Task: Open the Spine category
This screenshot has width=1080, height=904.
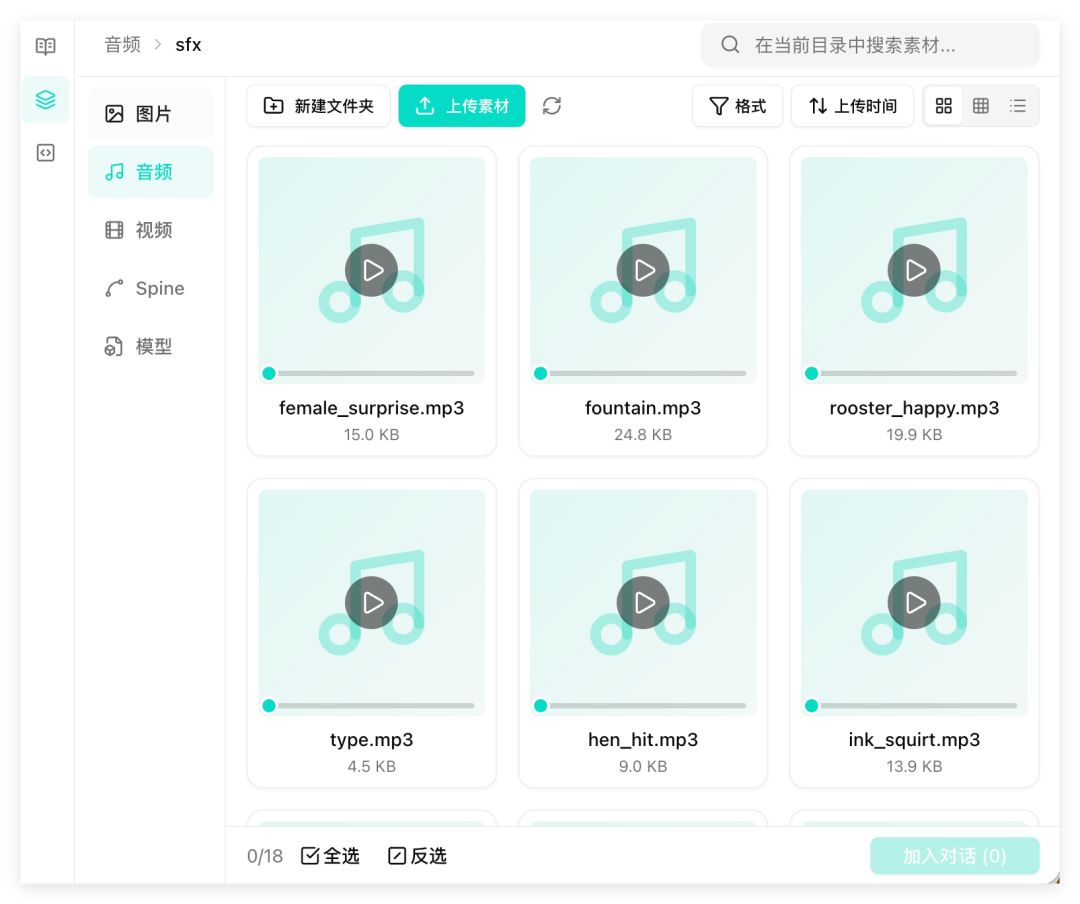Action: coord(151,288)
